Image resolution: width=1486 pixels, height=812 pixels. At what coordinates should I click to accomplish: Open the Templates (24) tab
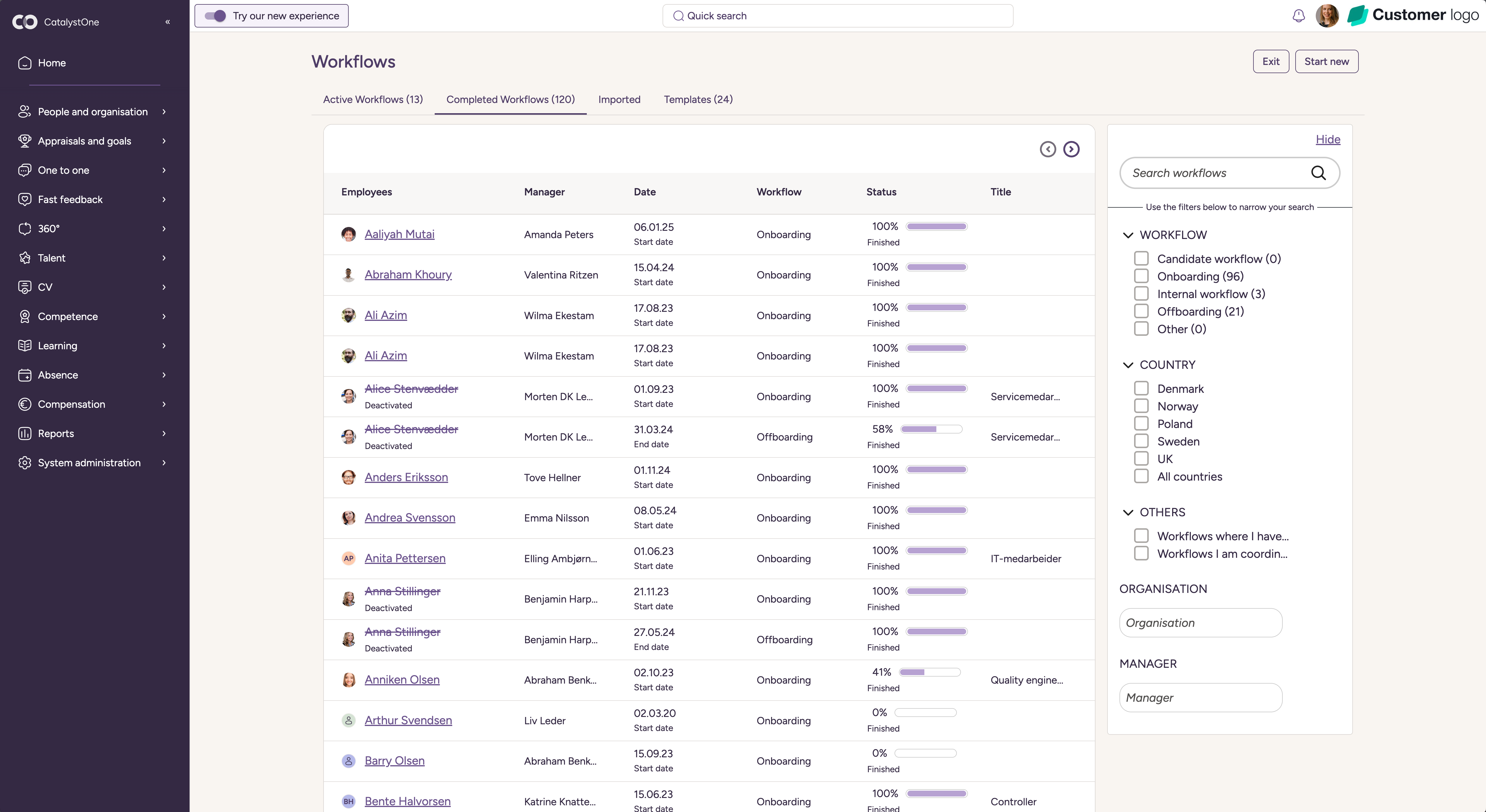[x=698, y=99]
